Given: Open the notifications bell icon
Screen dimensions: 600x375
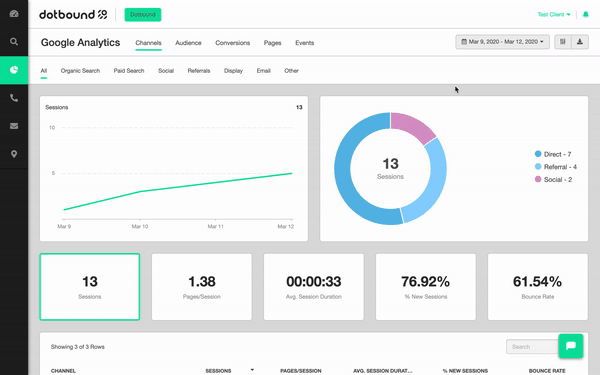Looking at the screenshot, I should click(x=585, y=15).
